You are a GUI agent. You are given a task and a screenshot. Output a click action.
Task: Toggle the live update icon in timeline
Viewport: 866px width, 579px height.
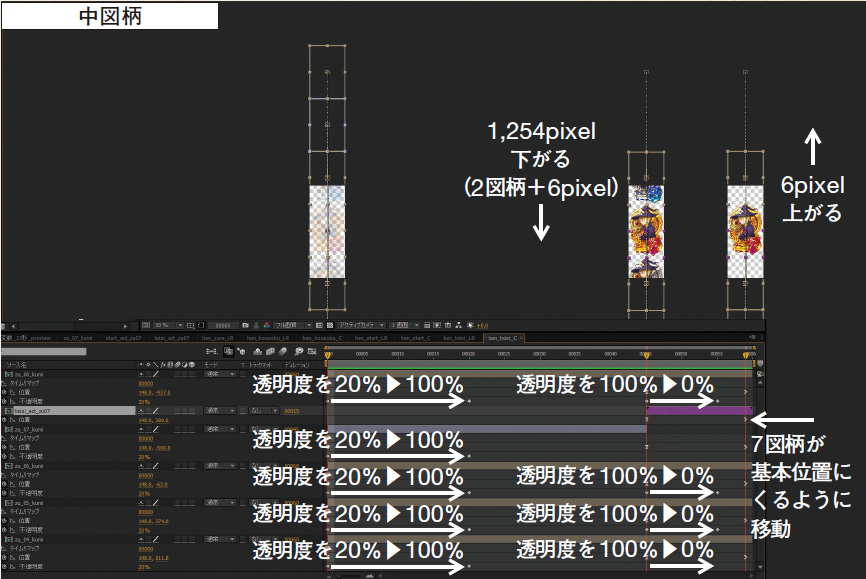[228, 351]
